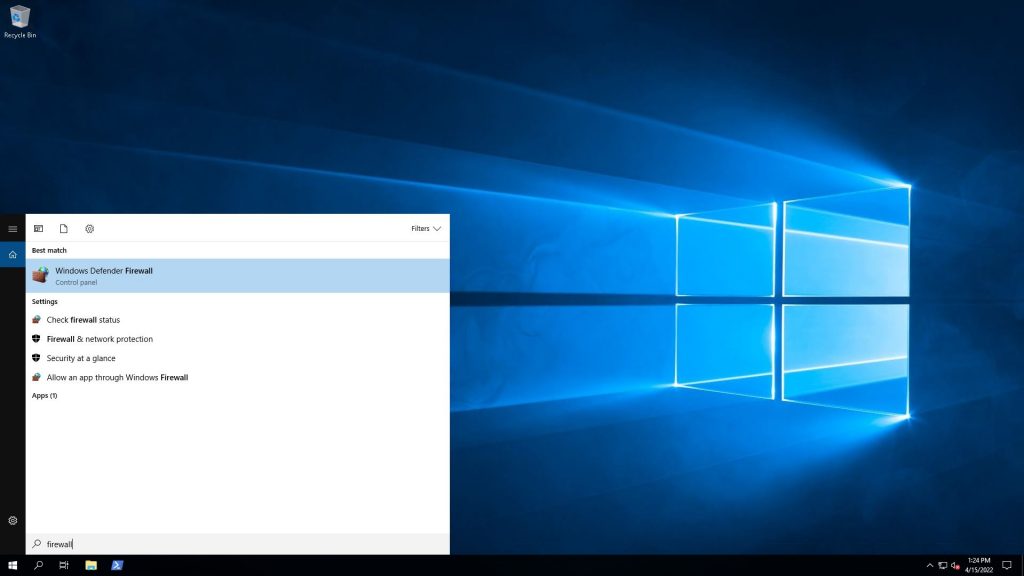Filter search results to Documents
The width and height of the screenshot is (1024, 576).
point(63,229)
